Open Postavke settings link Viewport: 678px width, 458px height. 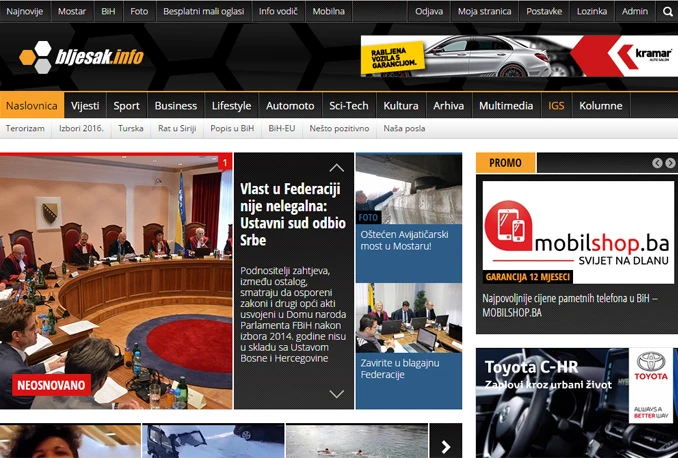click(x=544, y=12)
